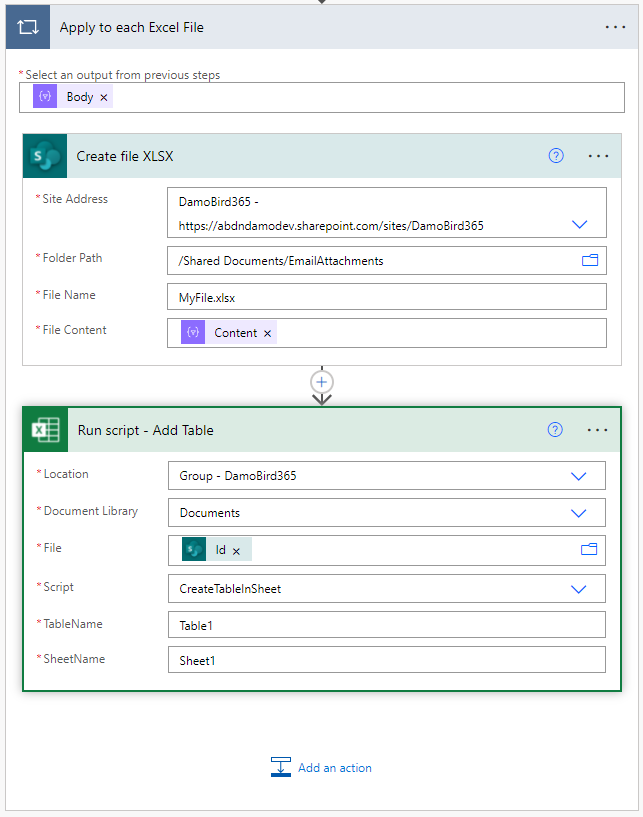Expand the Document Library dropdown
The image size is (643, 817).
coord(578,513)
